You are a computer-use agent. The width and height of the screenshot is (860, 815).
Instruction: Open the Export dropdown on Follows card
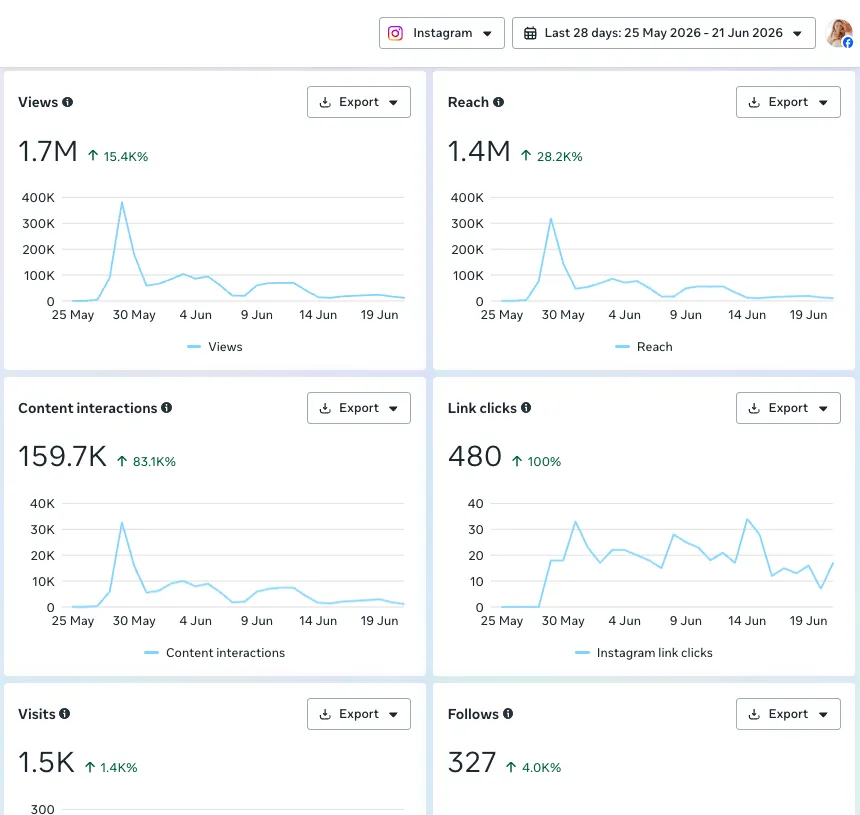pyautogui.click(x=788, y=714)
